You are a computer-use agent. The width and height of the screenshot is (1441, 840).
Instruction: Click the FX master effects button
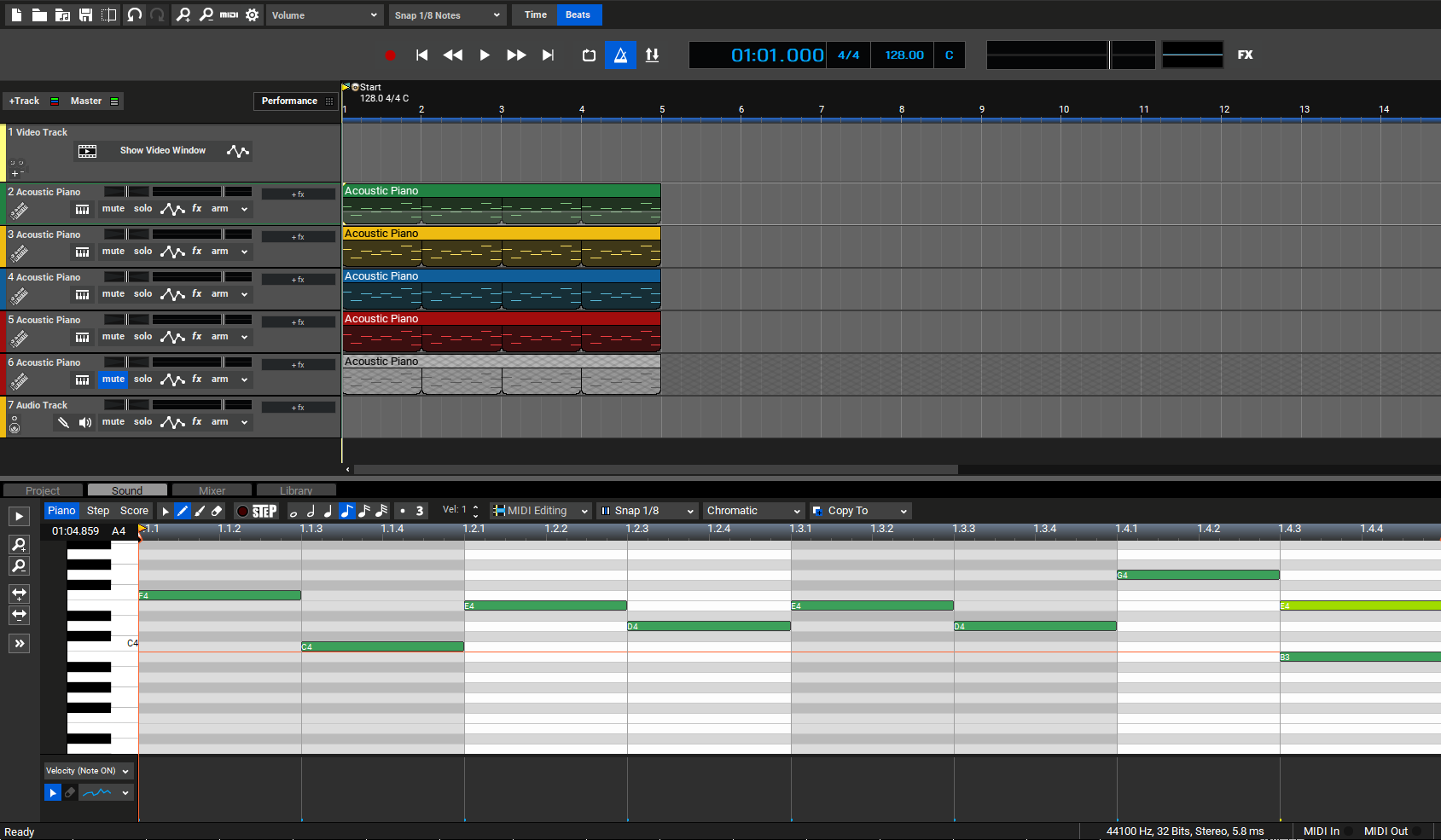point(1246,55)
